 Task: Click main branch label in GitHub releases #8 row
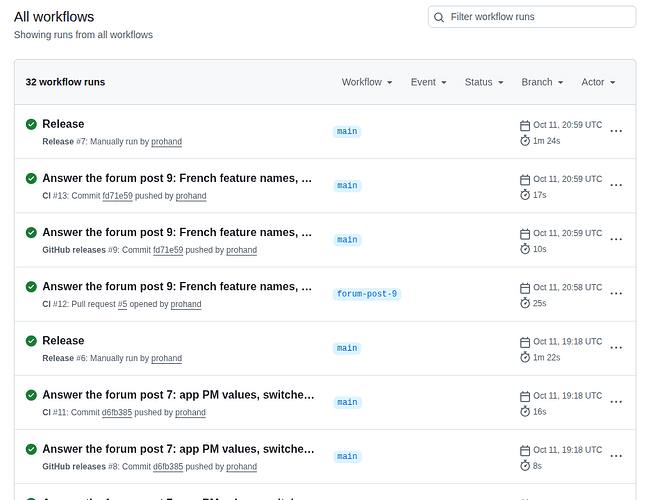(x=347, y=456)
